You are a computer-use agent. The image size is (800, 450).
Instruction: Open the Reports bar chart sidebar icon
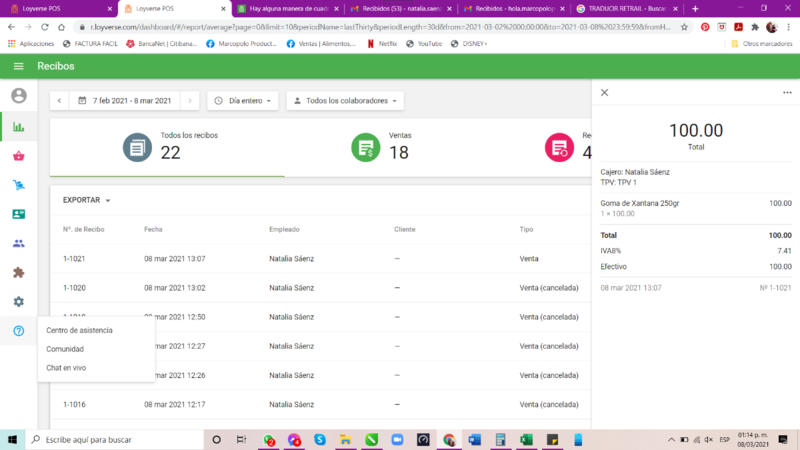18,127
